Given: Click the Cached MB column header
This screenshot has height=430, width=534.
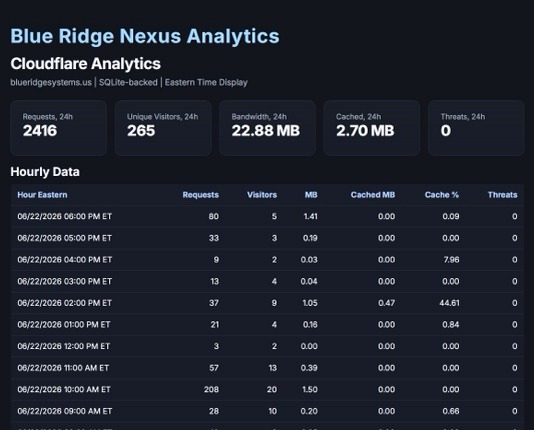Looking at the screenshot, I should (x=373, y=195).
